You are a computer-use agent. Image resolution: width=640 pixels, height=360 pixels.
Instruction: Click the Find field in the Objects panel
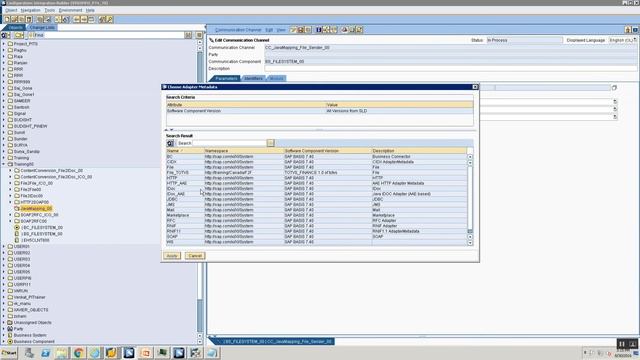pyautogui.click(x=109, y=36)
